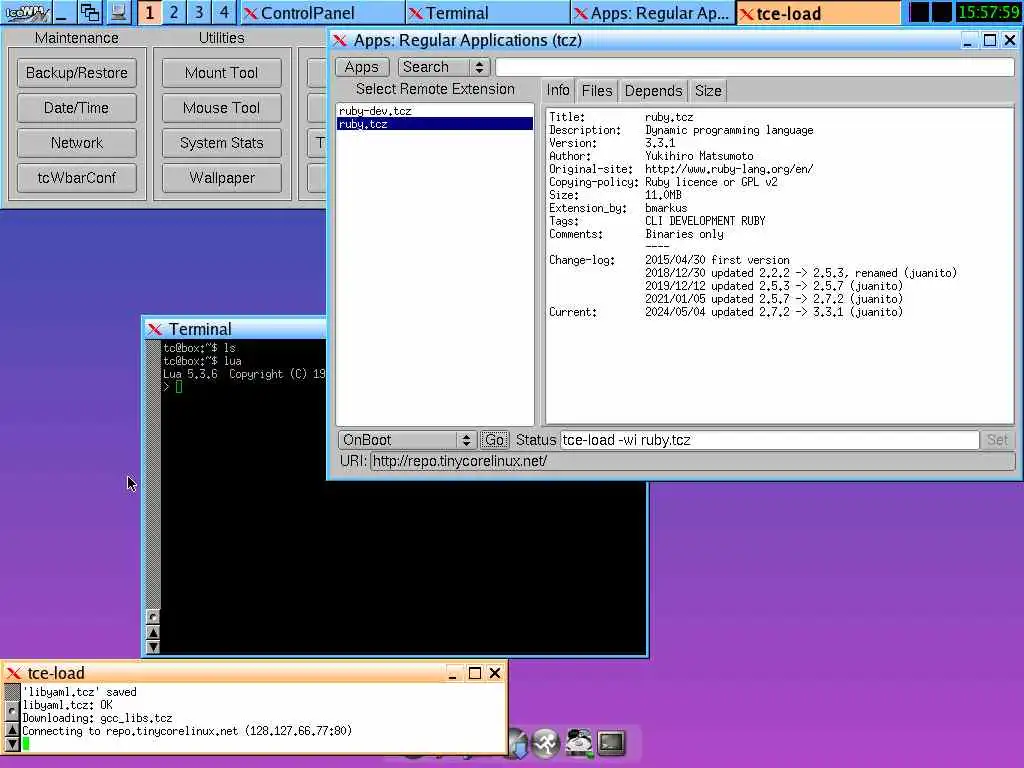Open Network settings in ControlPanel
The image size is (1024, 768).
point(76,142)
